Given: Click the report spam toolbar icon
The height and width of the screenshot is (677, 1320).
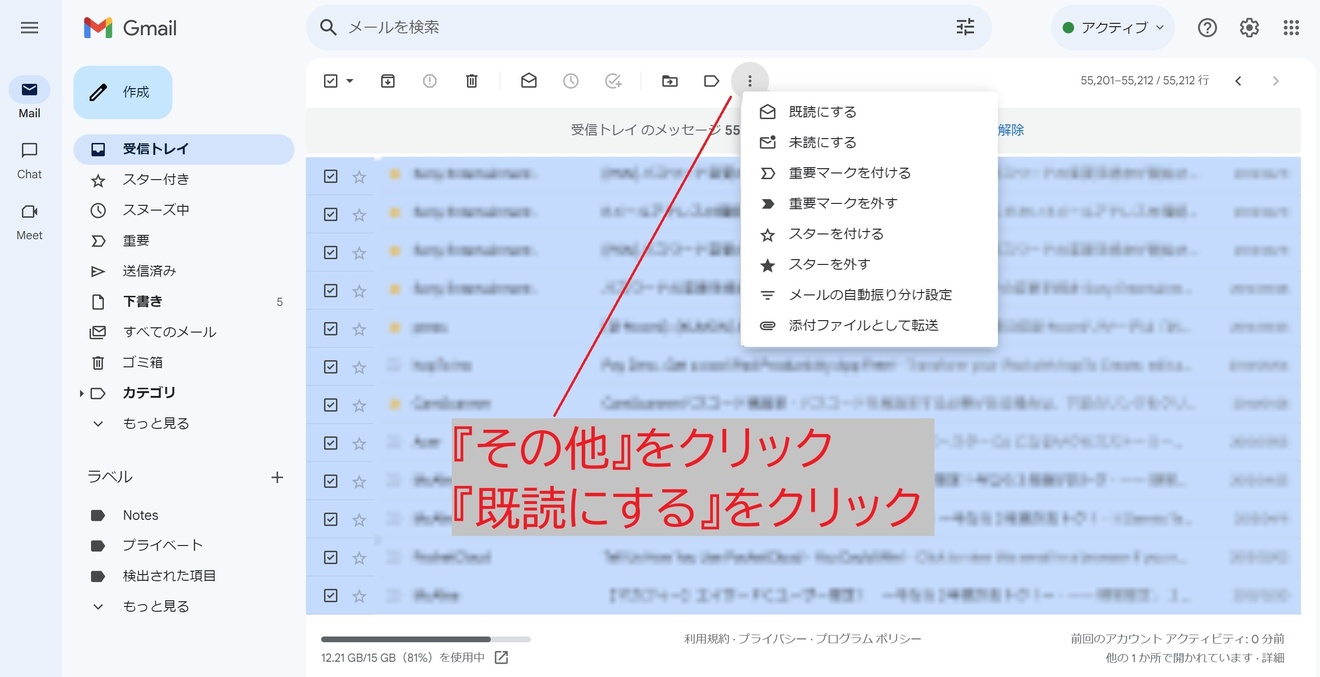Looking at the screenshot, I should click(430, 81).
